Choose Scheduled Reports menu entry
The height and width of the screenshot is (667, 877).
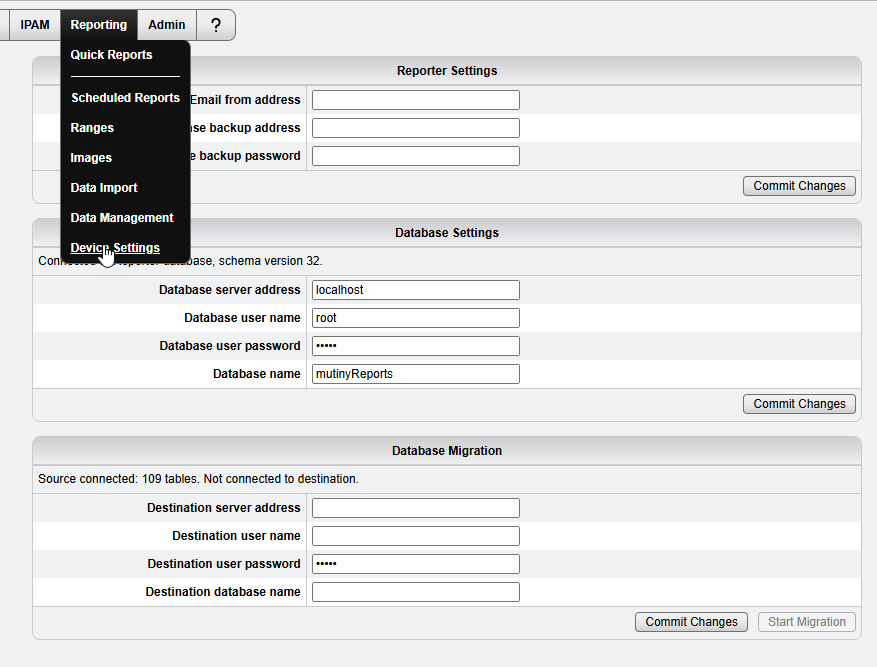pyautogui.click(x=125, y=98)
